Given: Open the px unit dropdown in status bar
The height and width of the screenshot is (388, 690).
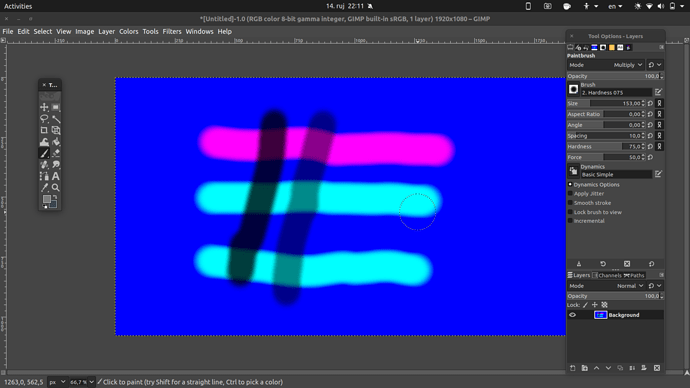Looking at the screenshot, I should (57, 382).
